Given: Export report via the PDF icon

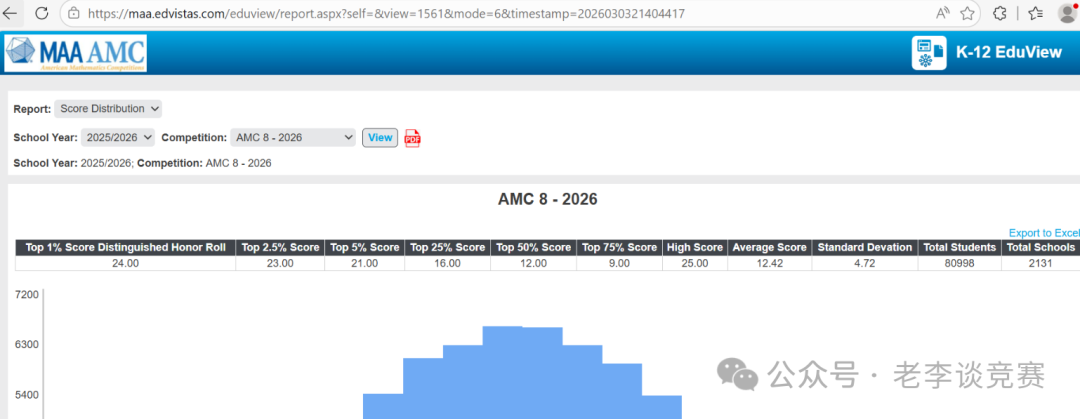Looking at the screenshot, I should tap(412, 138).
